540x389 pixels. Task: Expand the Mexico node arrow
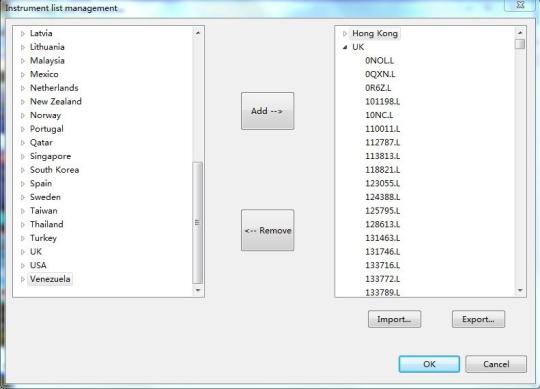(23, 75)
